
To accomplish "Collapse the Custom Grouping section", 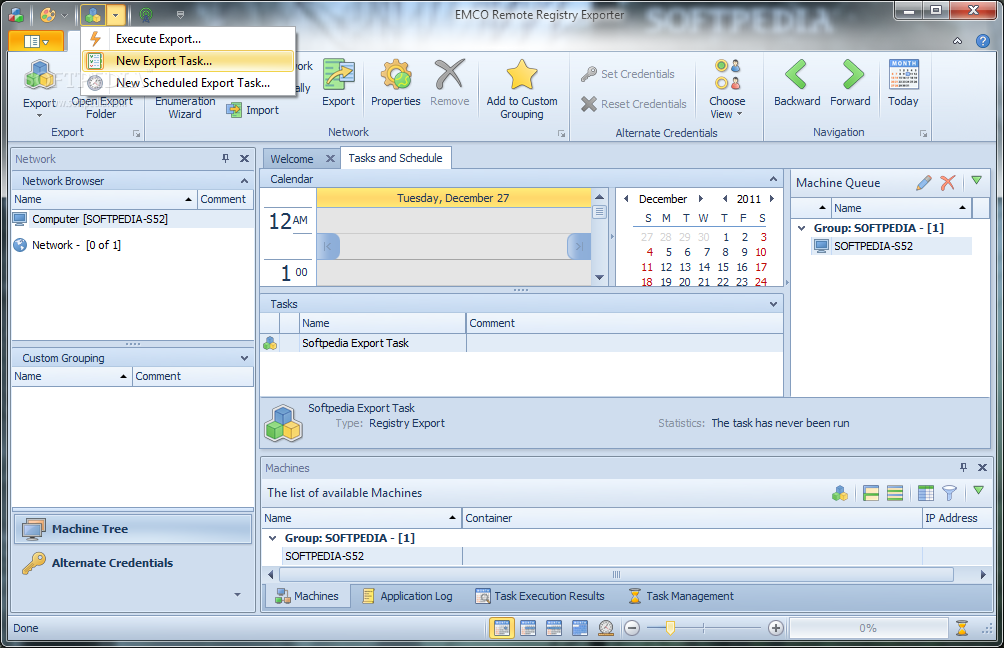I will tap(244, 358).
